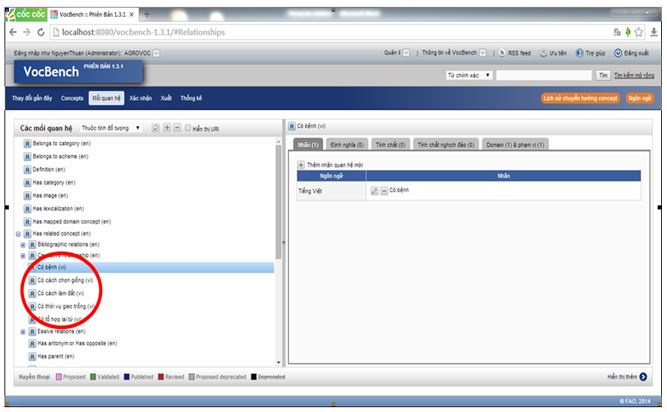Open the Concepts menu item
The height and width of the screenshot is (412, 667).
pos(72,98)
